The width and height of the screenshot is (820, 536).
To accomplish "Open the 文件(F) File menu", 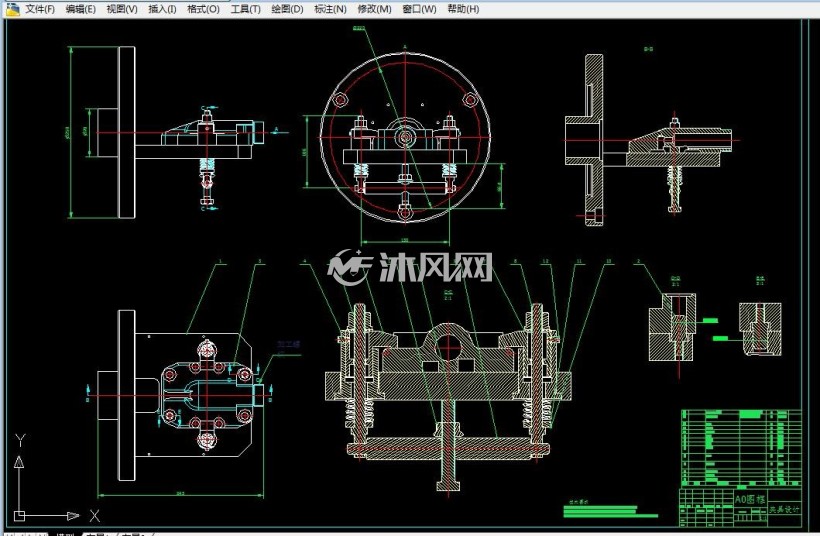I will tap(40, 9).
